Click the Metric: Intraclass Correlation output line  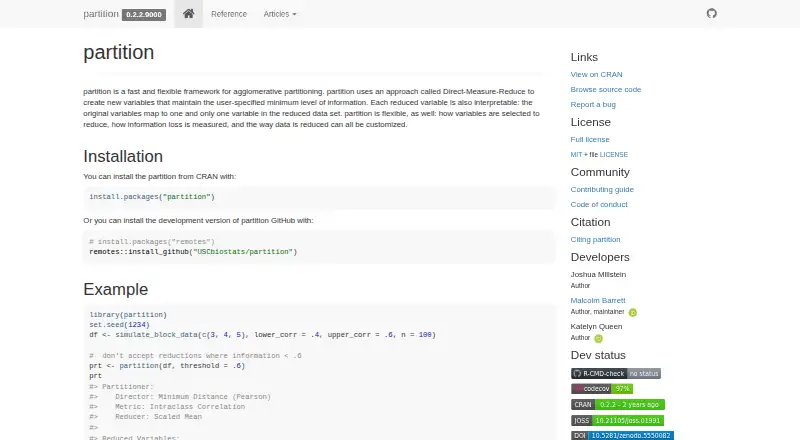167,407
